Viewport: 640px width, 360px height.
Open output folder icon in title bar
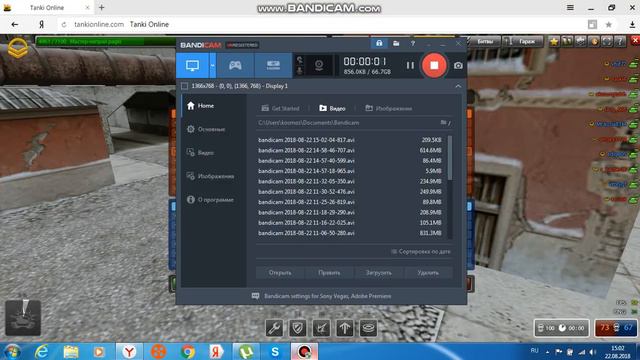pyautogui.click(x=396, y=43)
